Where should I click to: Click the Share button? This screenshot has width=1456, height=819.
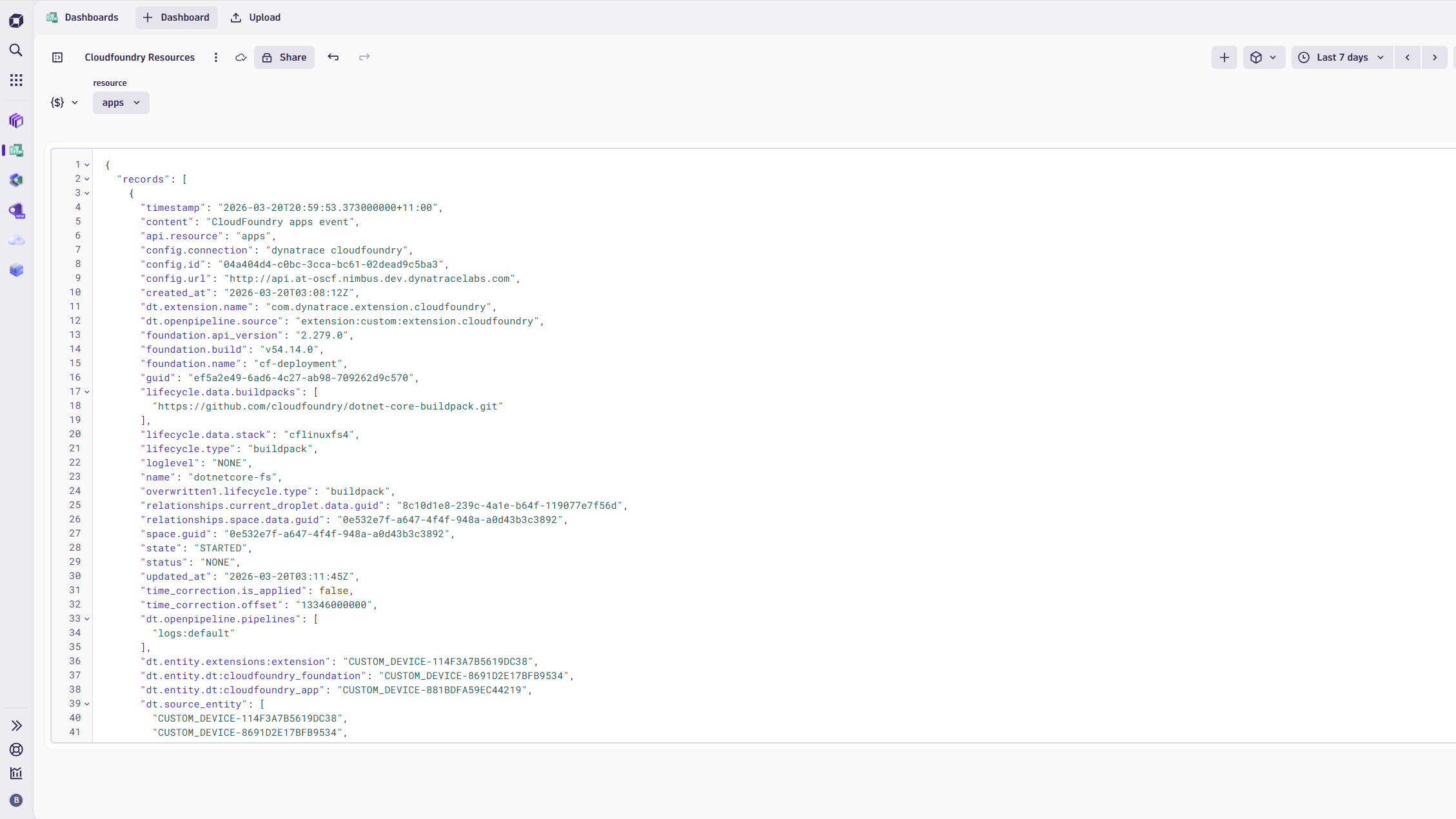(284, 57)
